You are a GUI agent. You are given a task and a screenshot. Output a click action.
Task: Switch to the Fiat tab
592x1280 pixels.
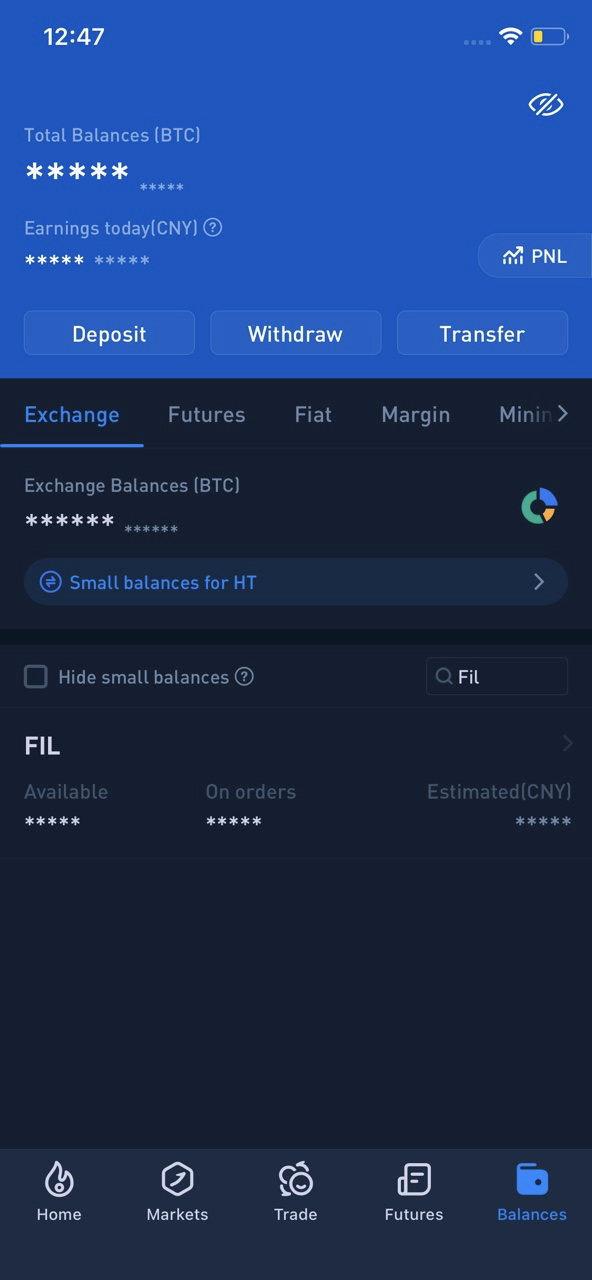[313, 414]
